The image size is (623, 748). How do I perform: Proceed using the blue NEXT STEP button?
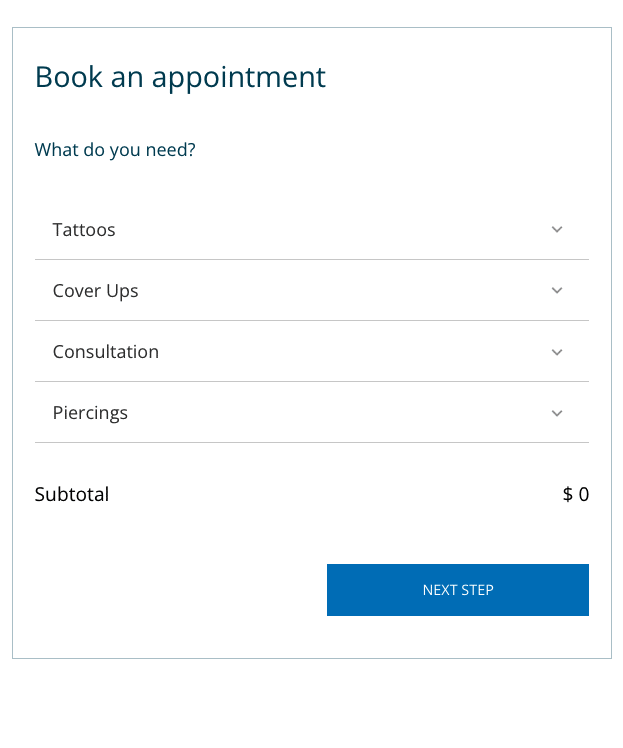tap(458, 590)
